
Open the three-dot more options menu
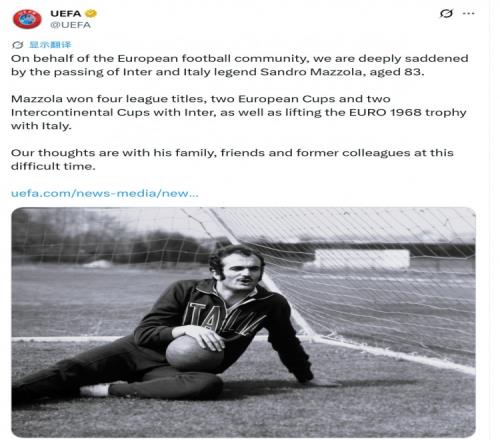click(469, 13)
